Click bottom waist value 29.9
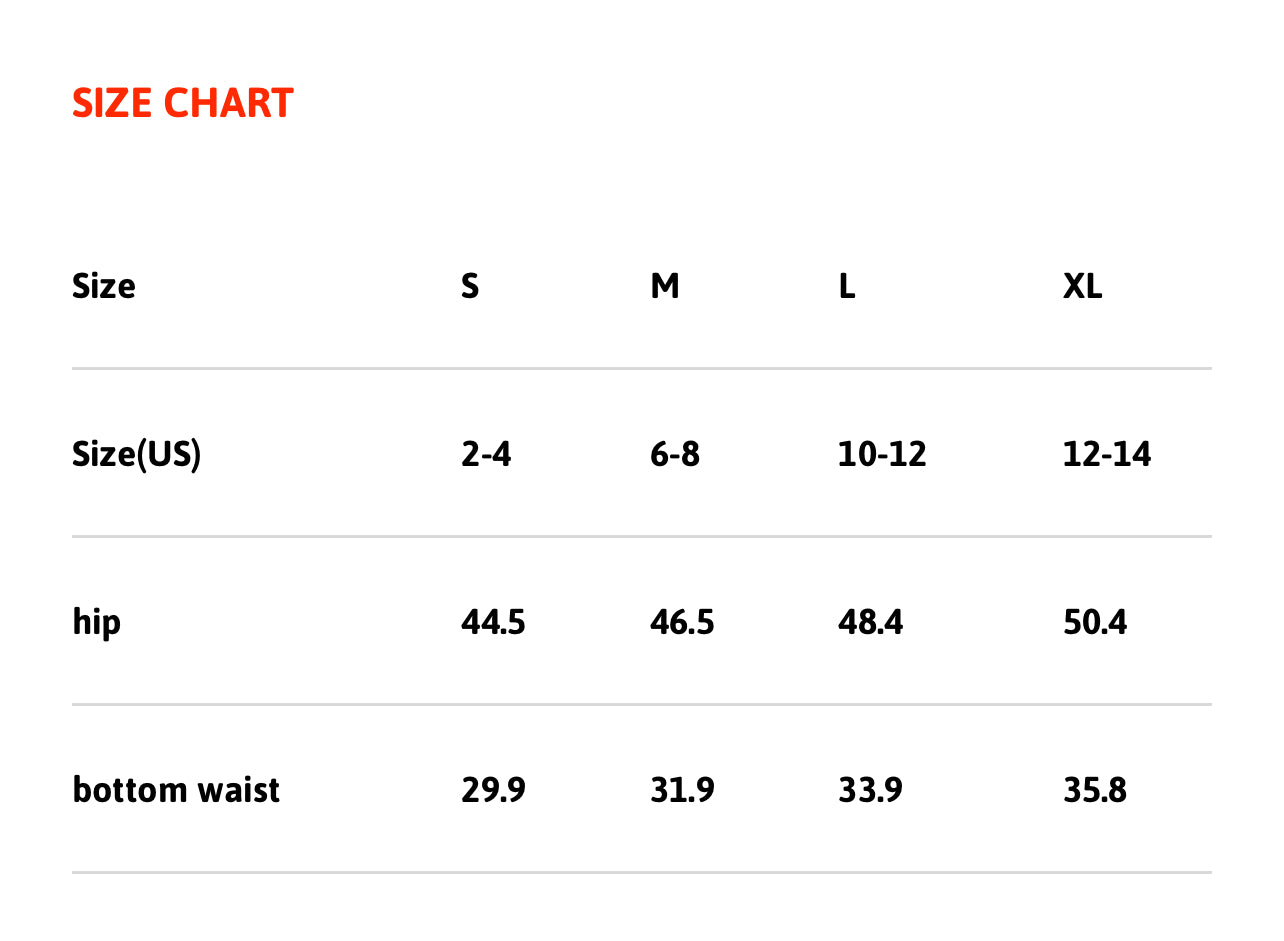 (493, 790)
